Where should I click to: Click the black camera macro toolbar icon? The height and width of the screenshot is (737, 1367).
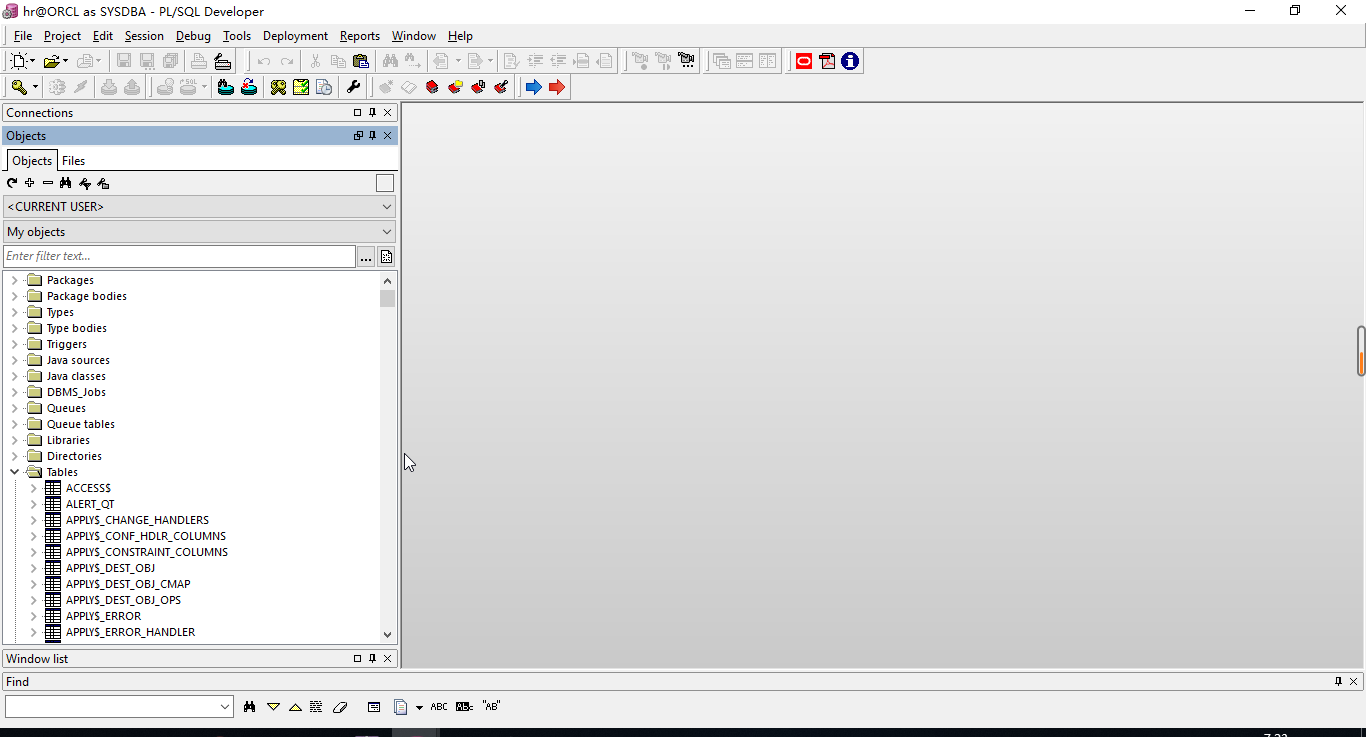[x=686, y=61]
